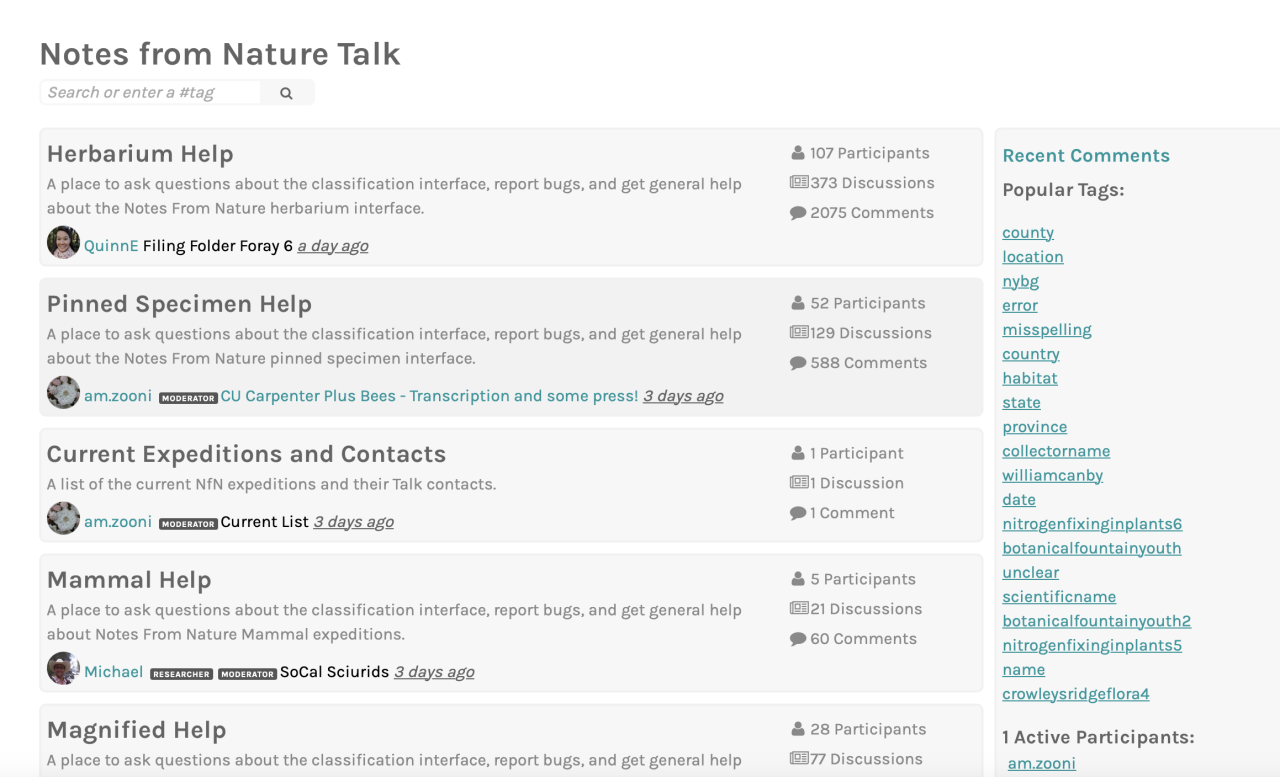Open 'Filing Folder Foray 6' discussion
The height and width of the screenshot is (777, 1280).
[218, 246]
